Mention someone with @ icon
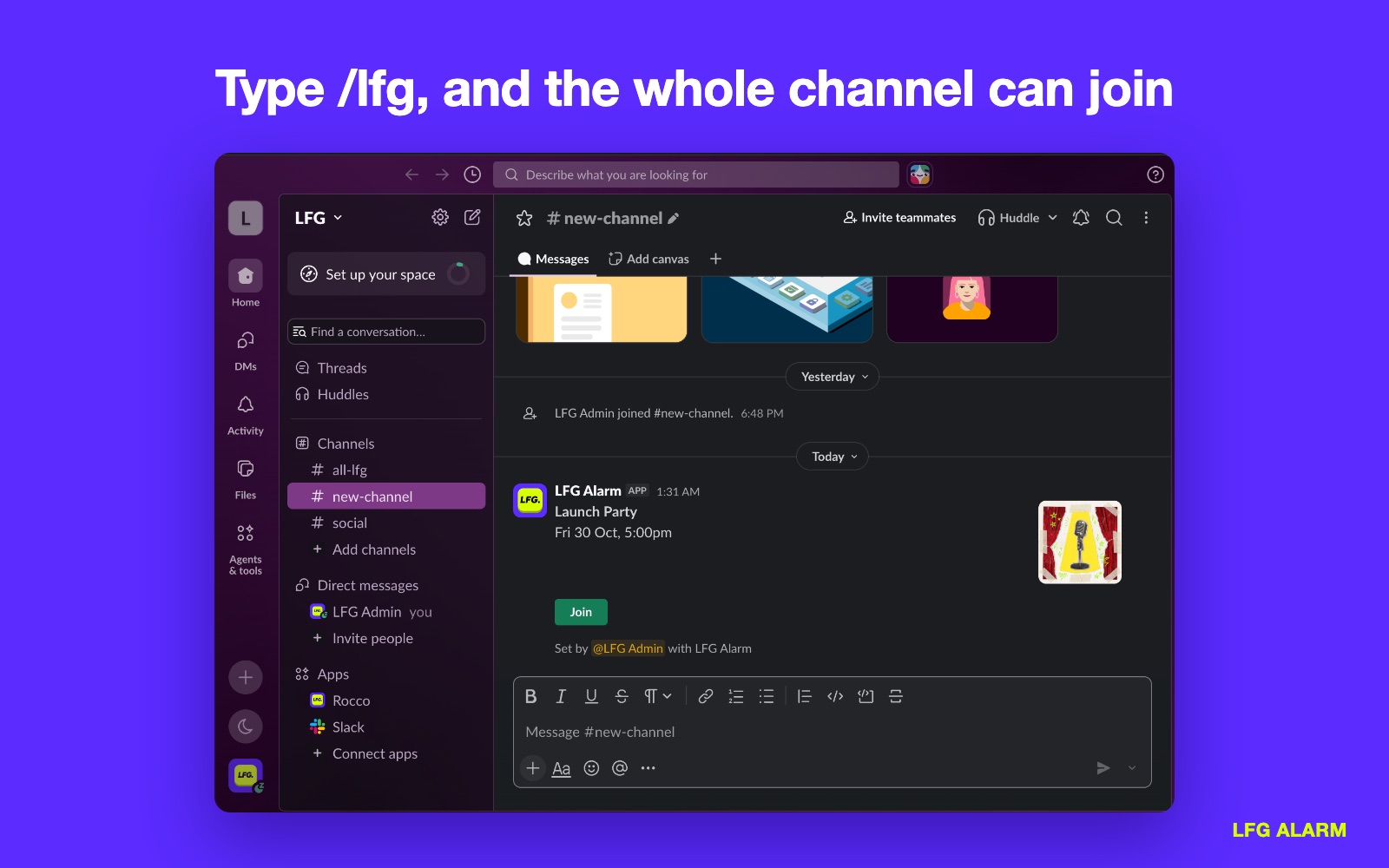Viewport: 1389px width, 868px height. pos(620,768)
